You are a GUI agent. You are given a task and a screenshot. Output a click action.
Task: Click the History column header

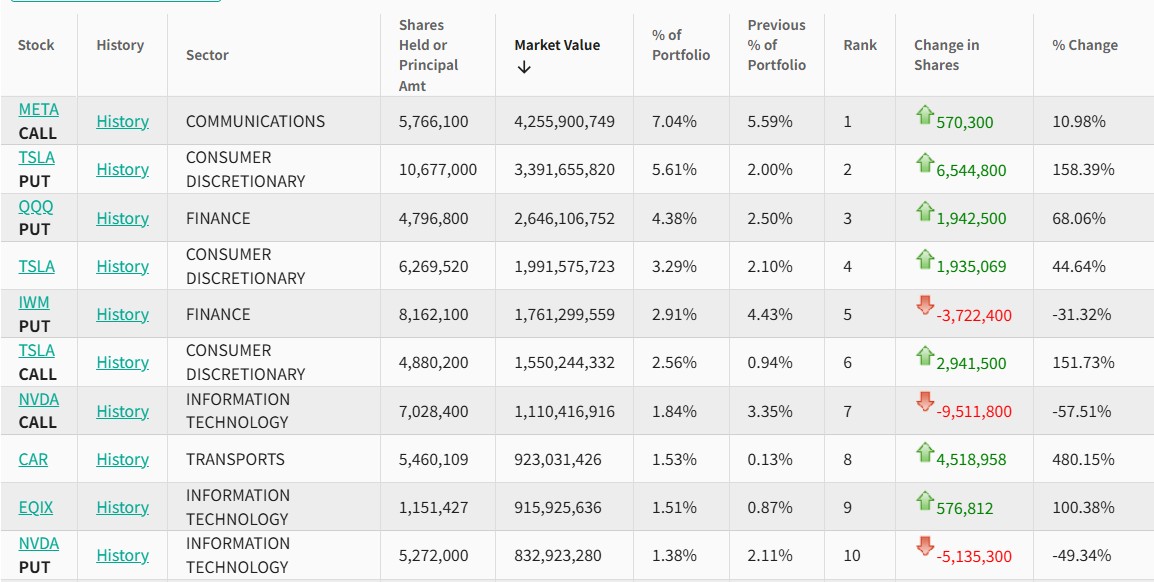pyautogui.click(x=120, y=45)
